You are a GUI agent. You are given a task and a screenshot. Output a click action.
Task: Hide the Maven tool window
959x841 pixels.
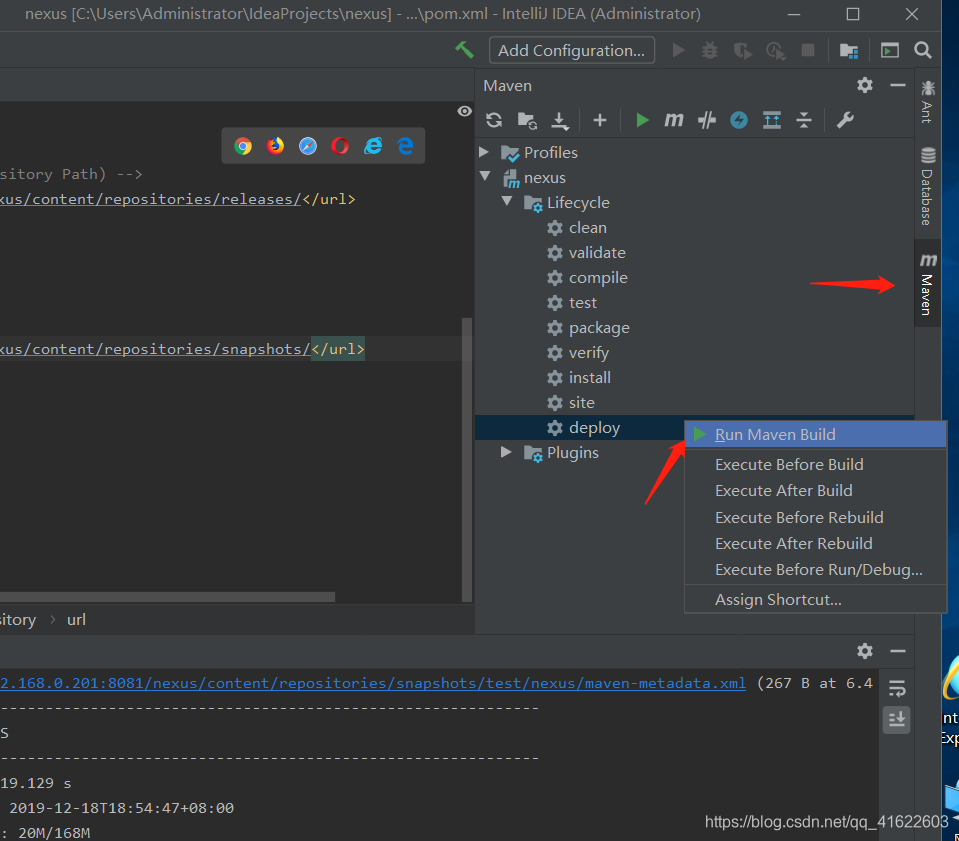tap(898, 85)
